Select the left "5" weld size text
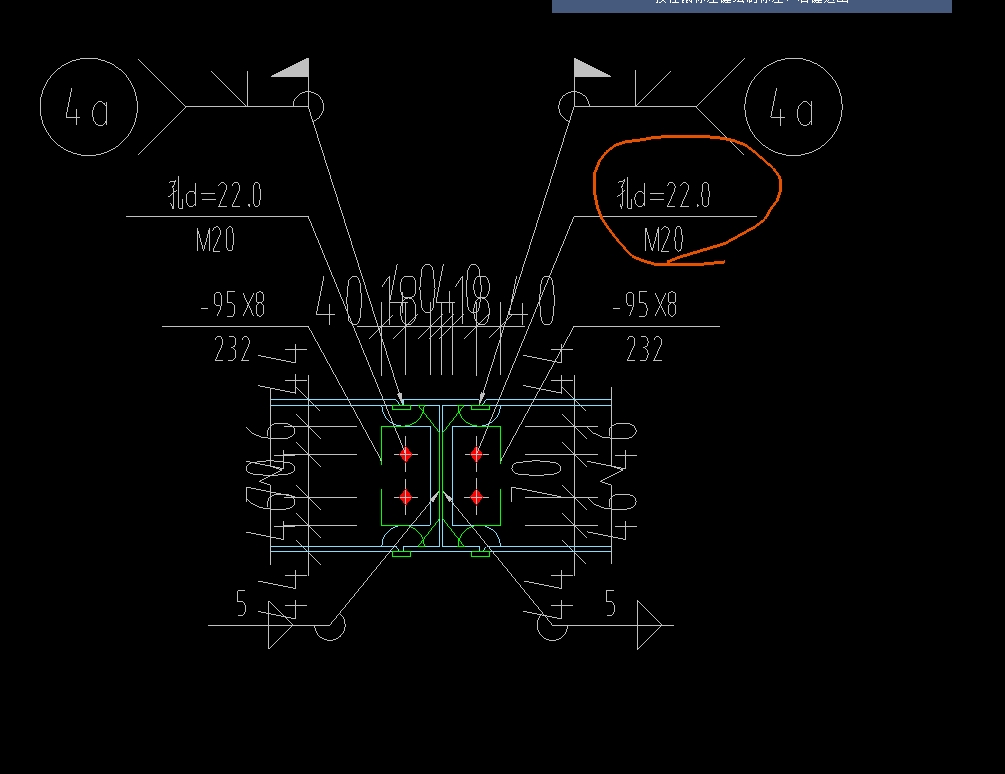The image size is (1005, 774). (x=242, y=603)
